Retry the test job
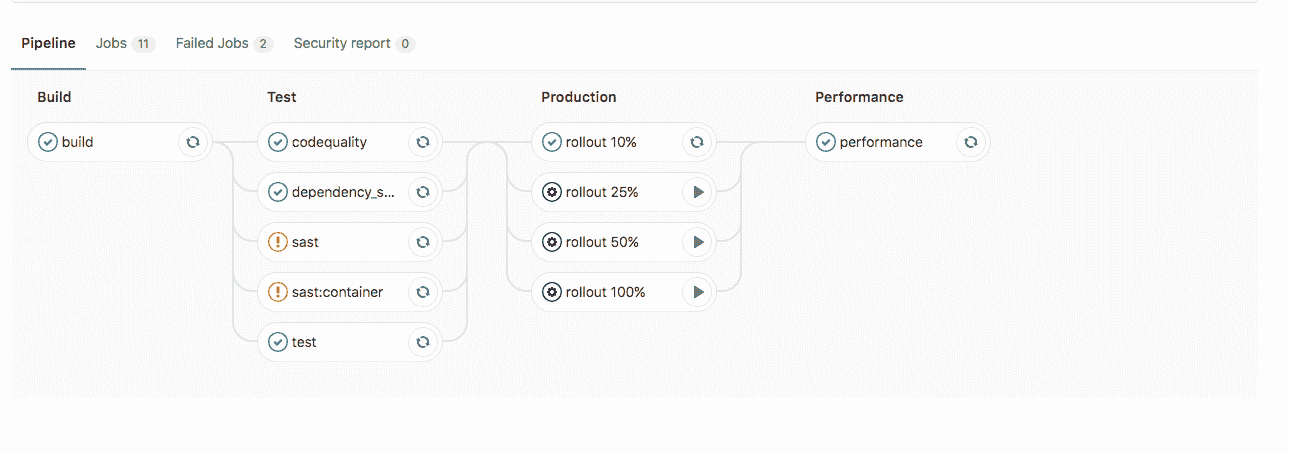Image resolution: width=1289 pixels, height=453 pixels. click(423, 342)
